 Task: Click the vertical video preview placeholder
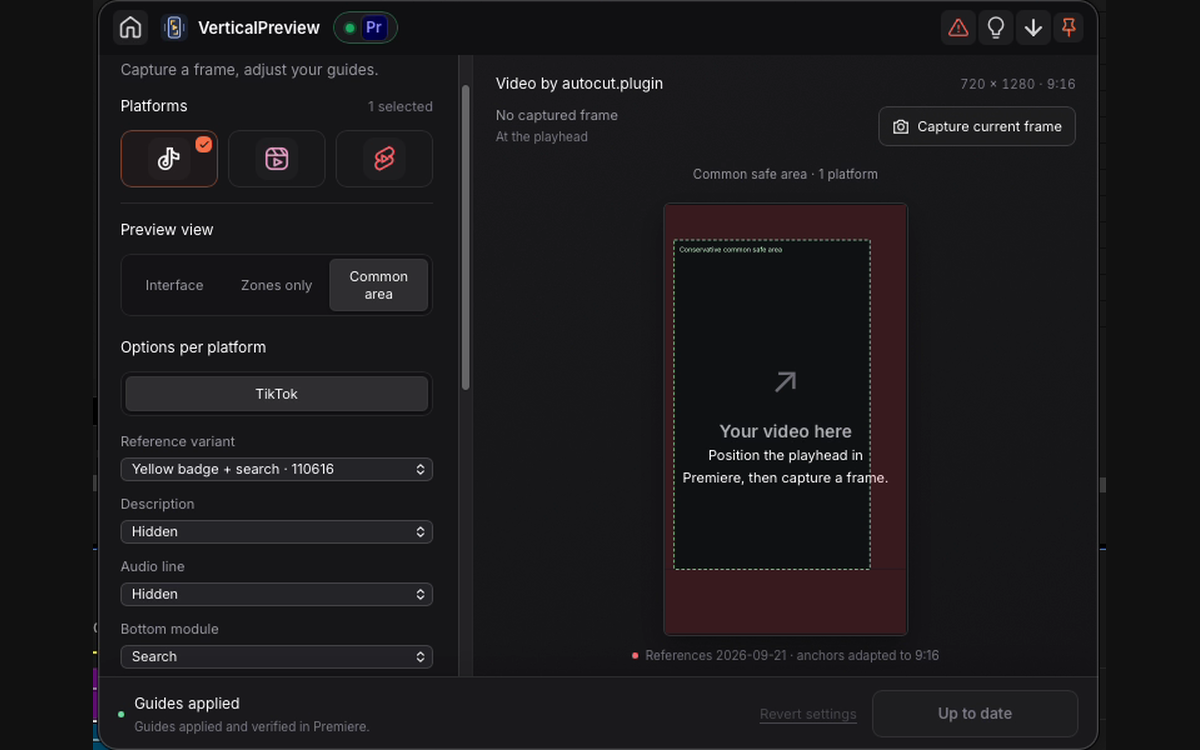[x=786, y=419]
